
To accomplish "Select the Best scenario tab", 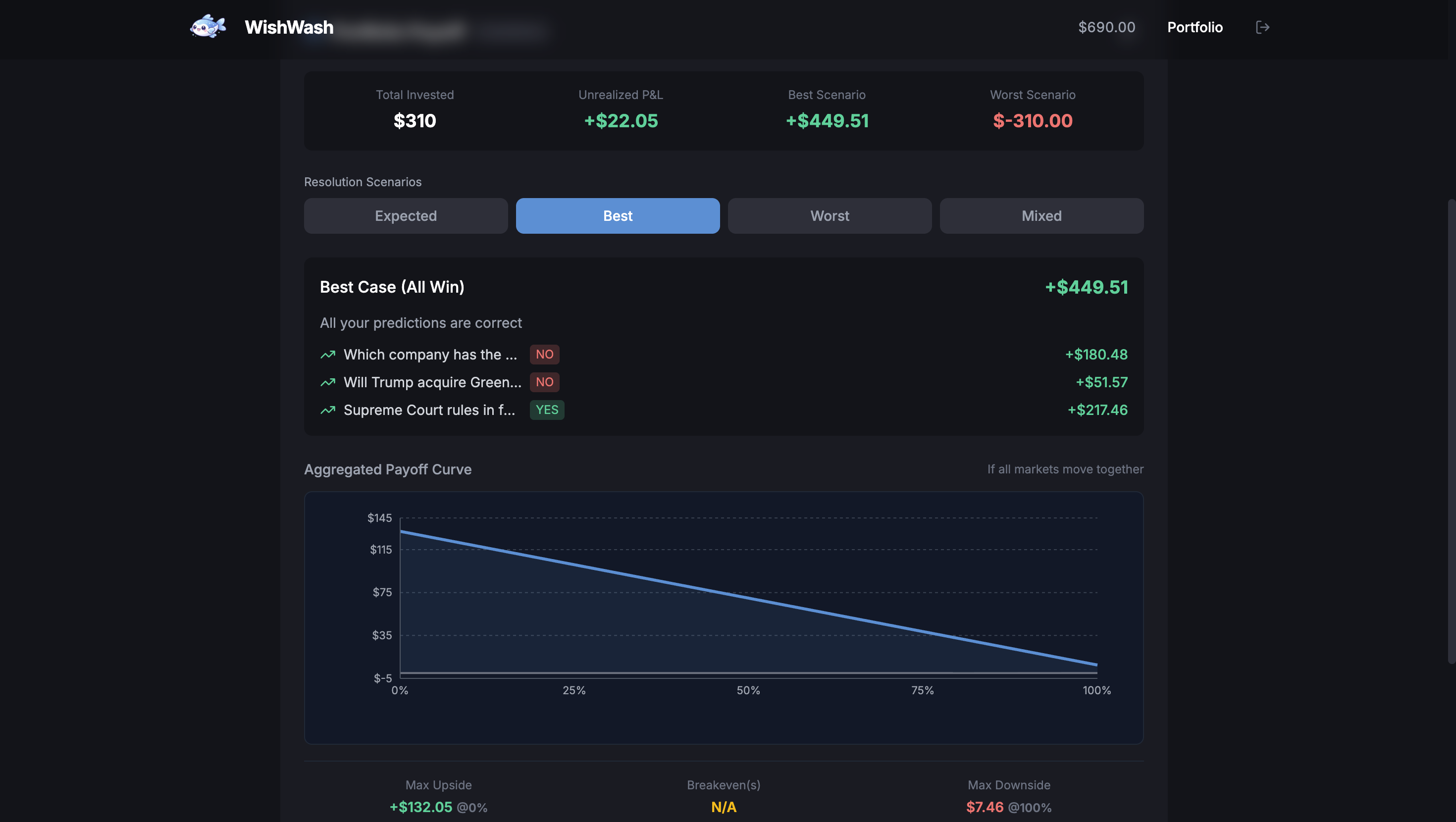I will click(617, 216).
